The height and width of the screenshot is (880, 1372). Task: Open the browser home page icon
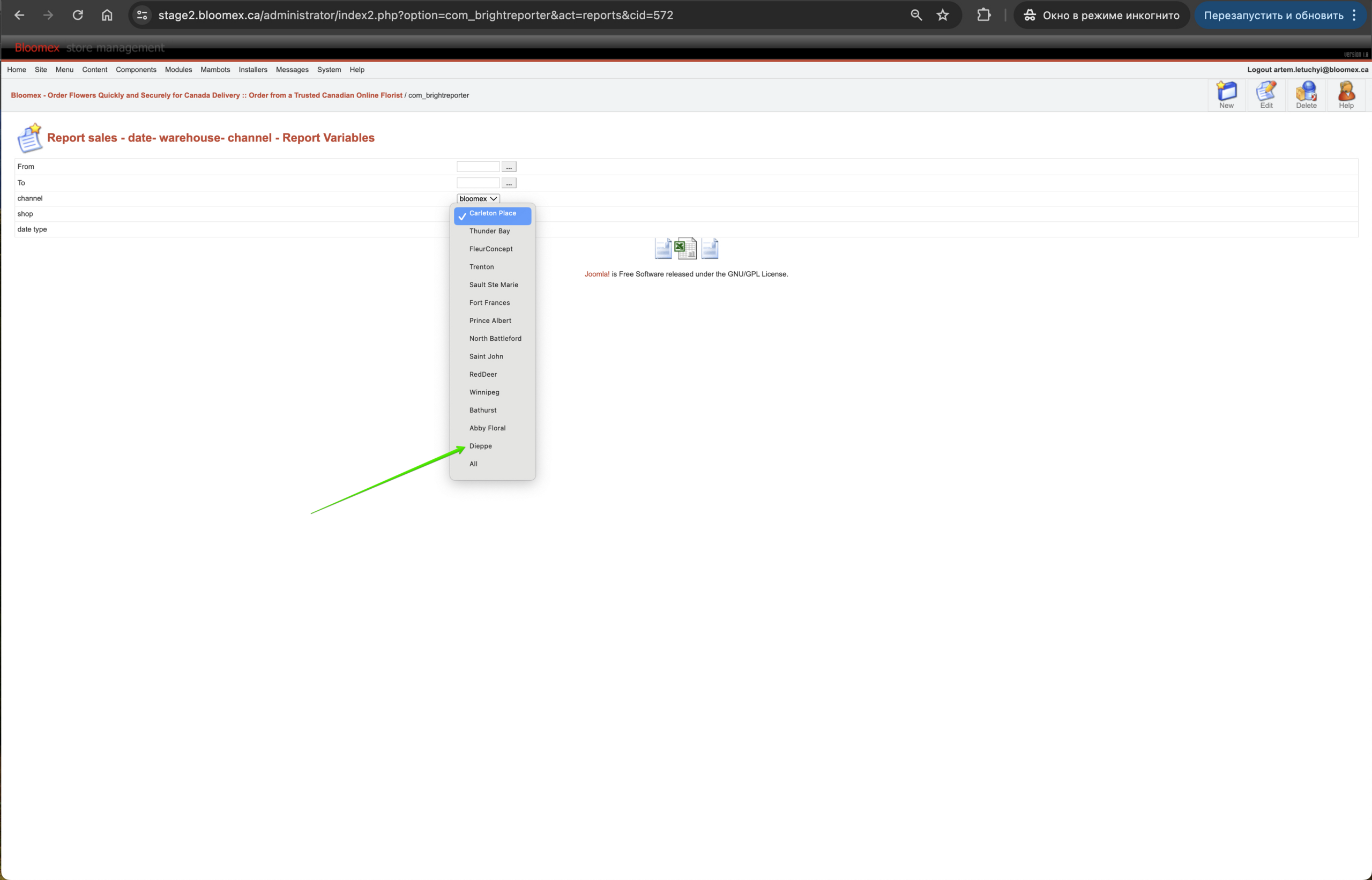107,16
